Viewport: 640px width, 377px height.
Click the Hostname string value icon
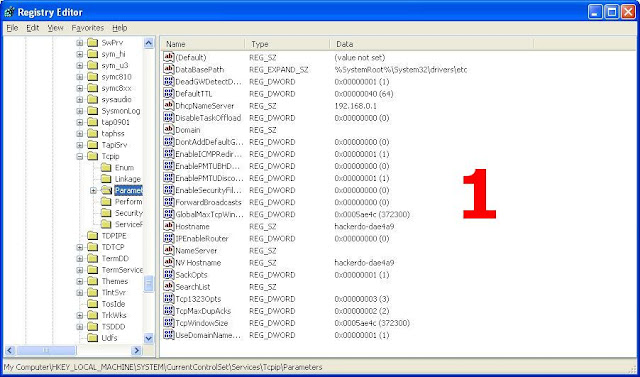(x=169, y=226)
